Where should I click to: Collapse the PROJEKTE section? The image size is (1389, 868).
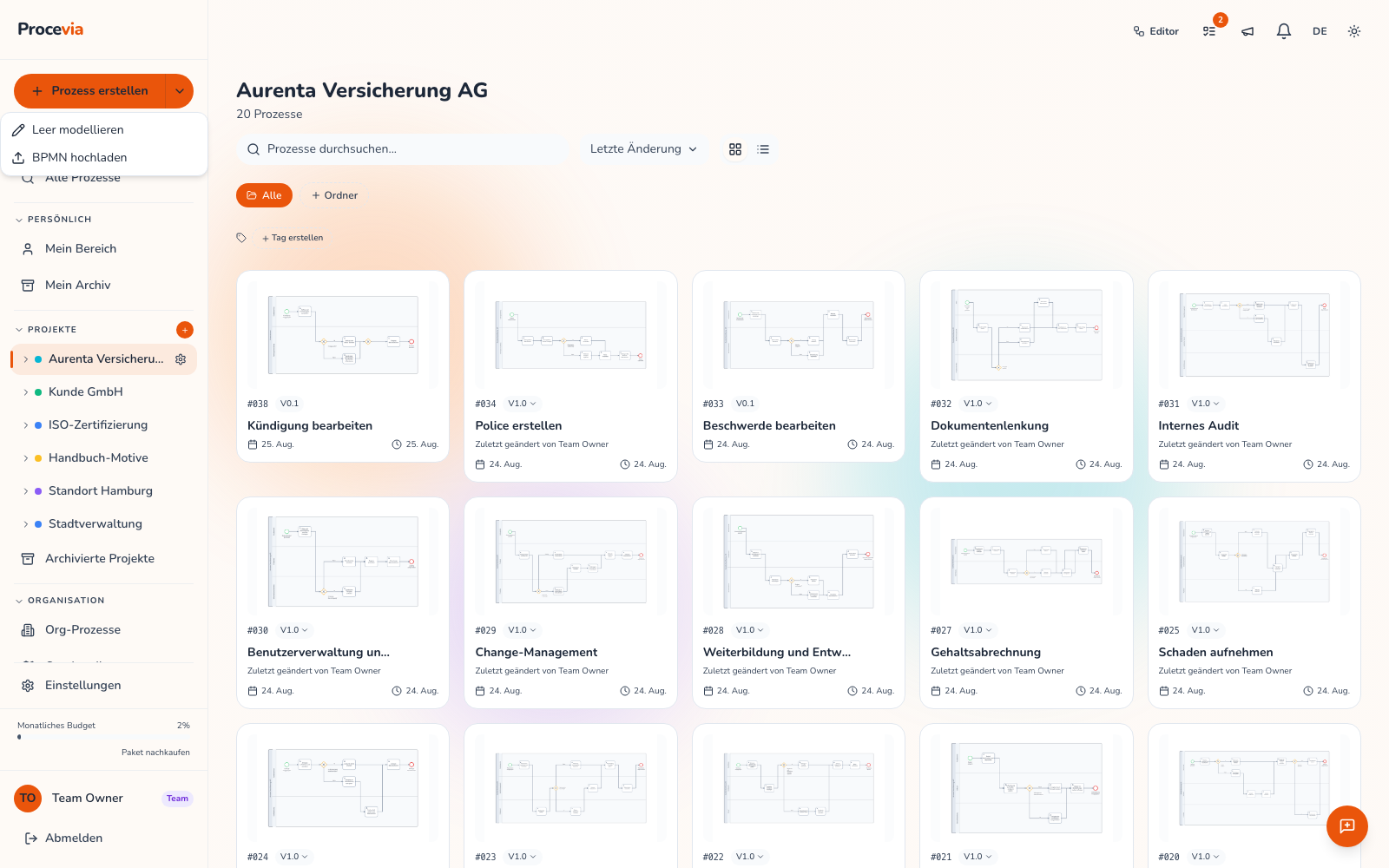tap(47, 330)
